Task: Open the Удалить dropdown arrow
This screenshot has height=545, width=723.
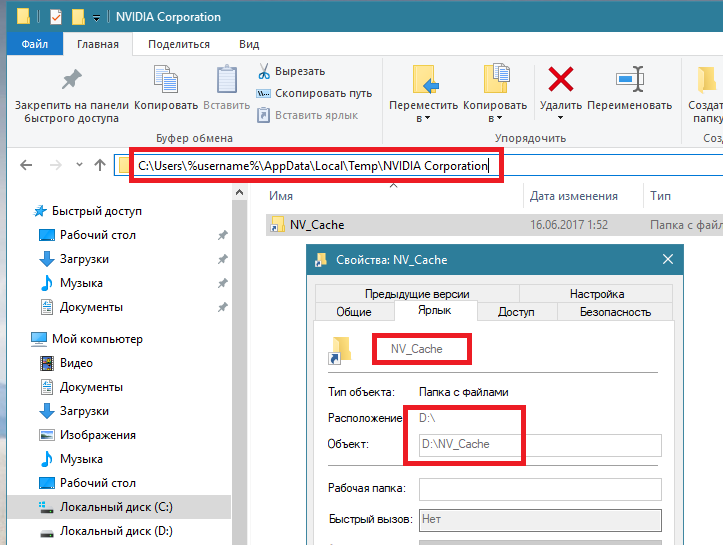Action: (x=560, y=118)
